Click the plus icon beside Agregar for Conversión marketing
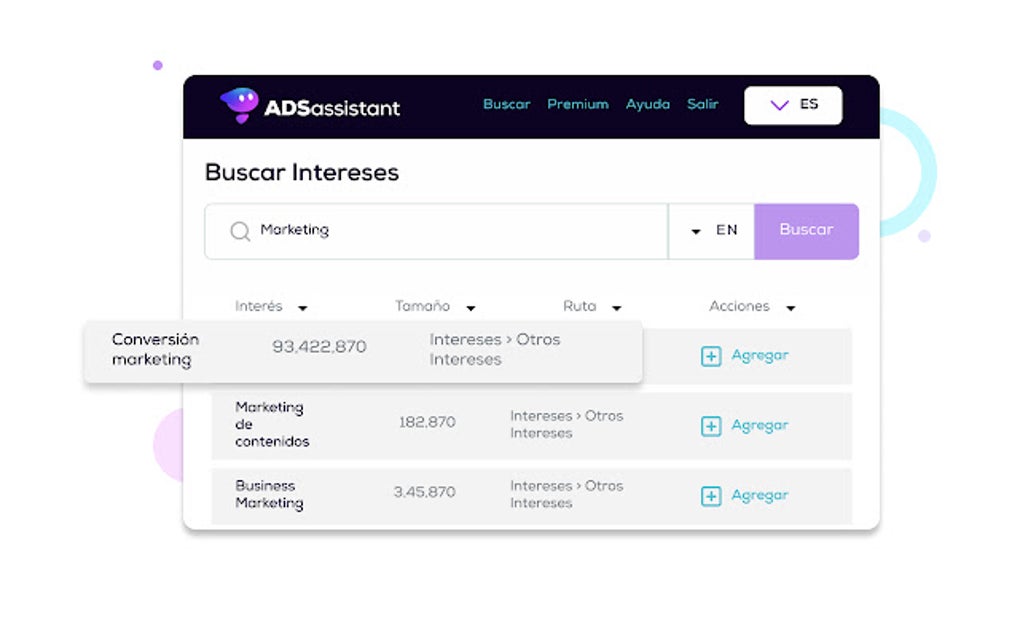This screenshot has width=1020, height=638. coord(711,356)
